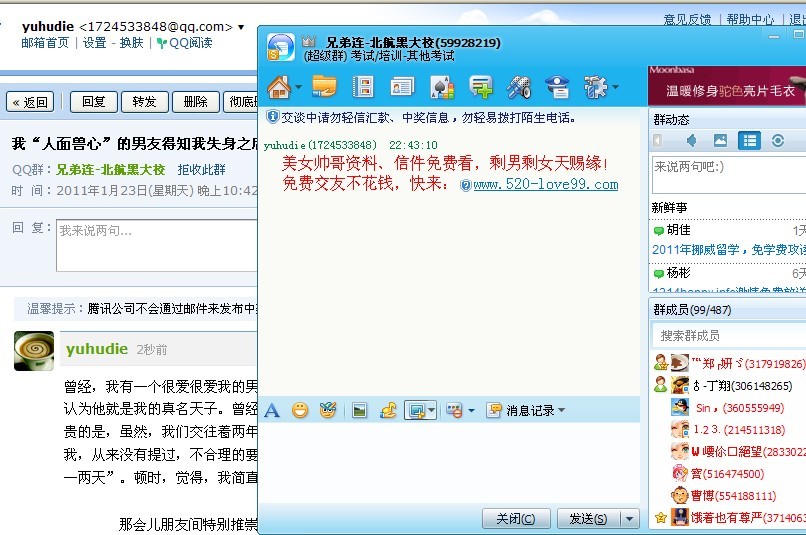The width and height of the screenshot is (806, 535).
Task: Expand the home icon dropdown arrow
Action: [298, 87]
